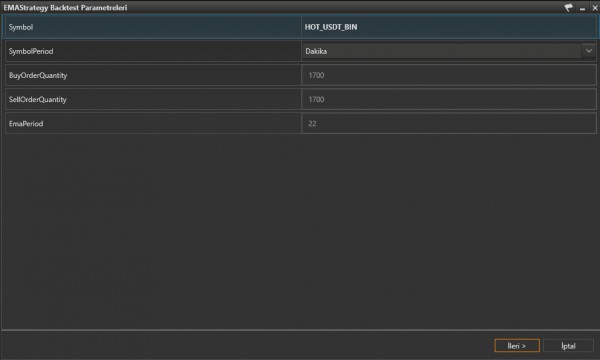600x360 pixels.
Task: Click the EMAStrategy Backtest Parametreleri title
Action: point(65,8)
